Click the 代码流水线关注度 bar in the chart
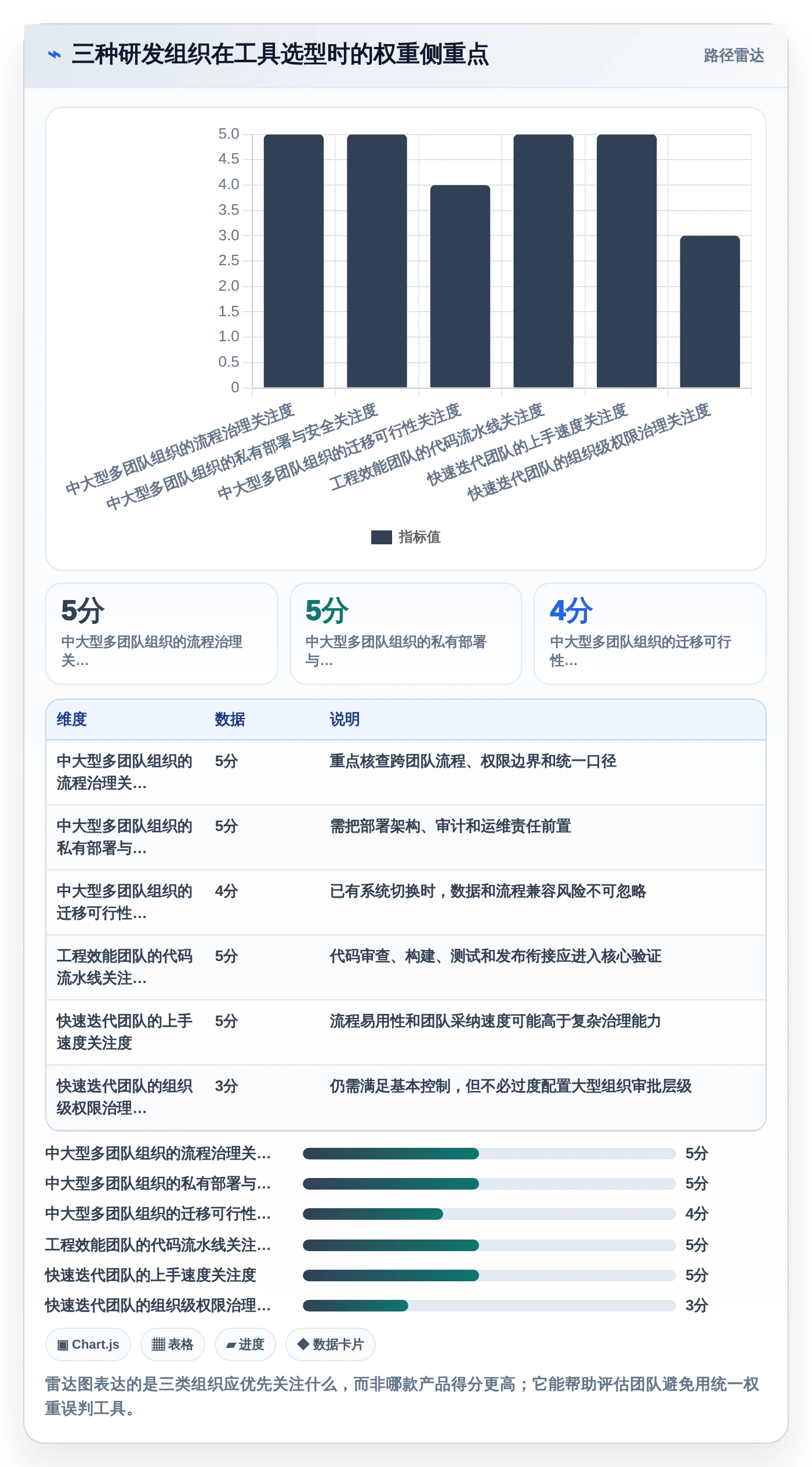Viewport: 812px width, 1467px height. click(x=543, y=261)
